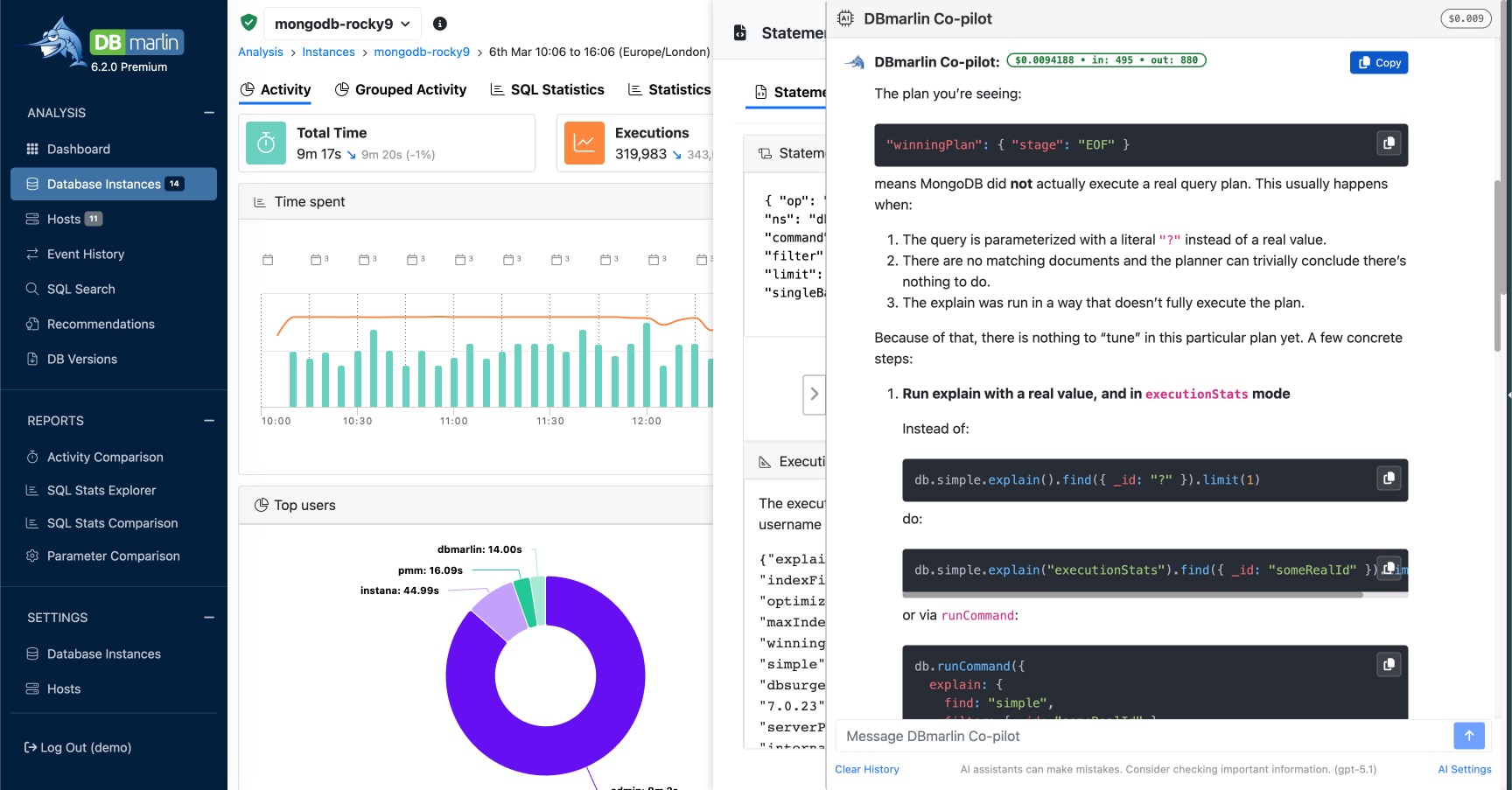Open Recommendations page

pos(114,324)
